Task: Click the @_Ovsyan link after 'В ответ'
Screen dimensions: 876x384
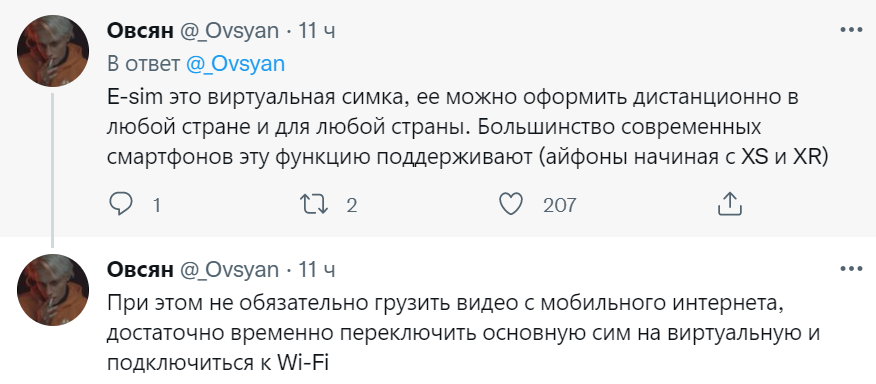Action: 235,64
